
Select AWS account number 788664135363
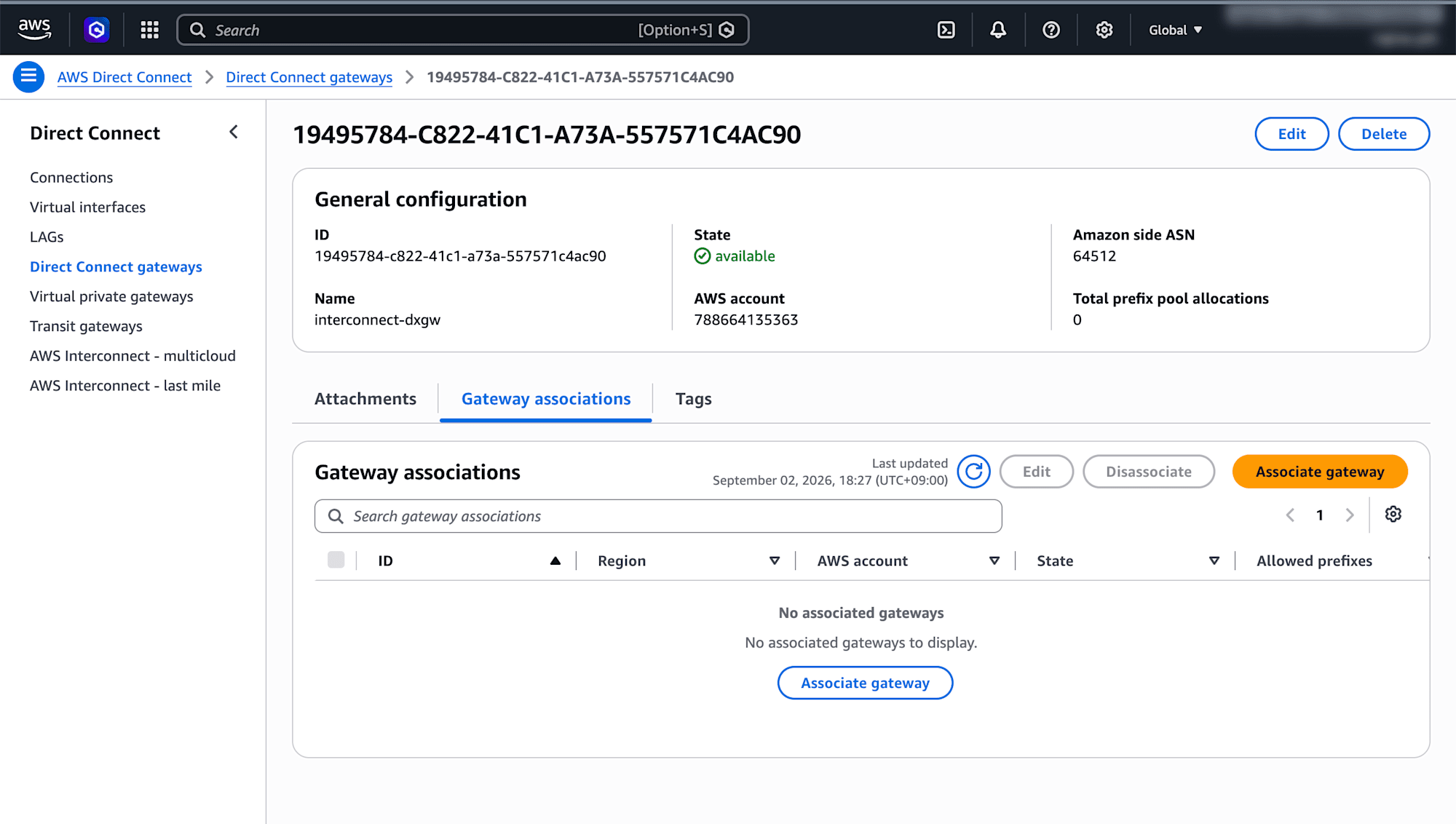pyautogui.click(x=746, y=320)
